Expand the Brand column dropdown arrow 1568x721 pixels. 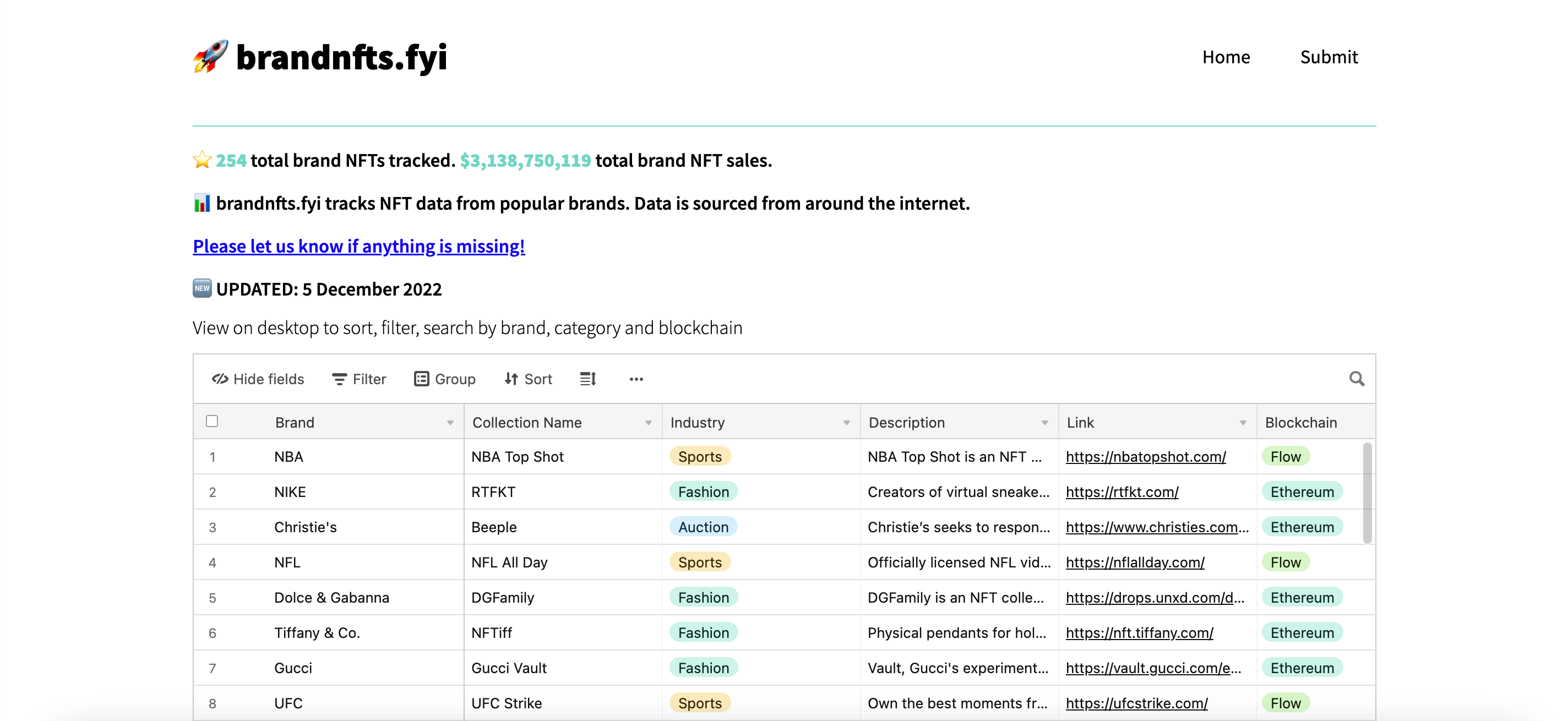(450, 423)
